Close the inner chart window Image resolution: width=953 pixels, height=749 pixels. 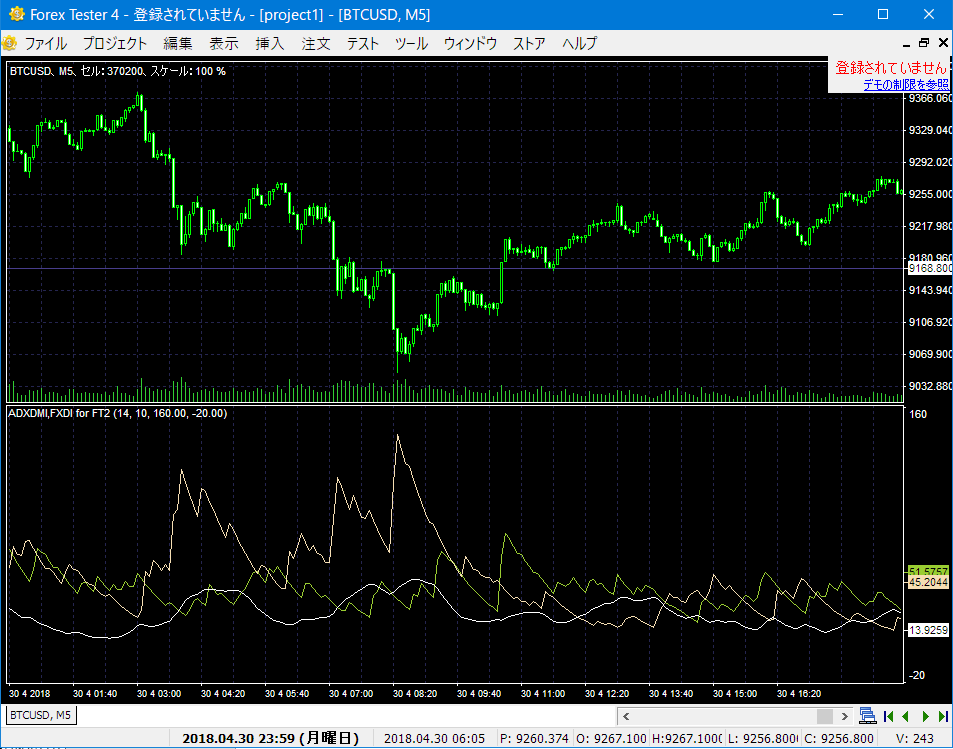pos(943,43)
